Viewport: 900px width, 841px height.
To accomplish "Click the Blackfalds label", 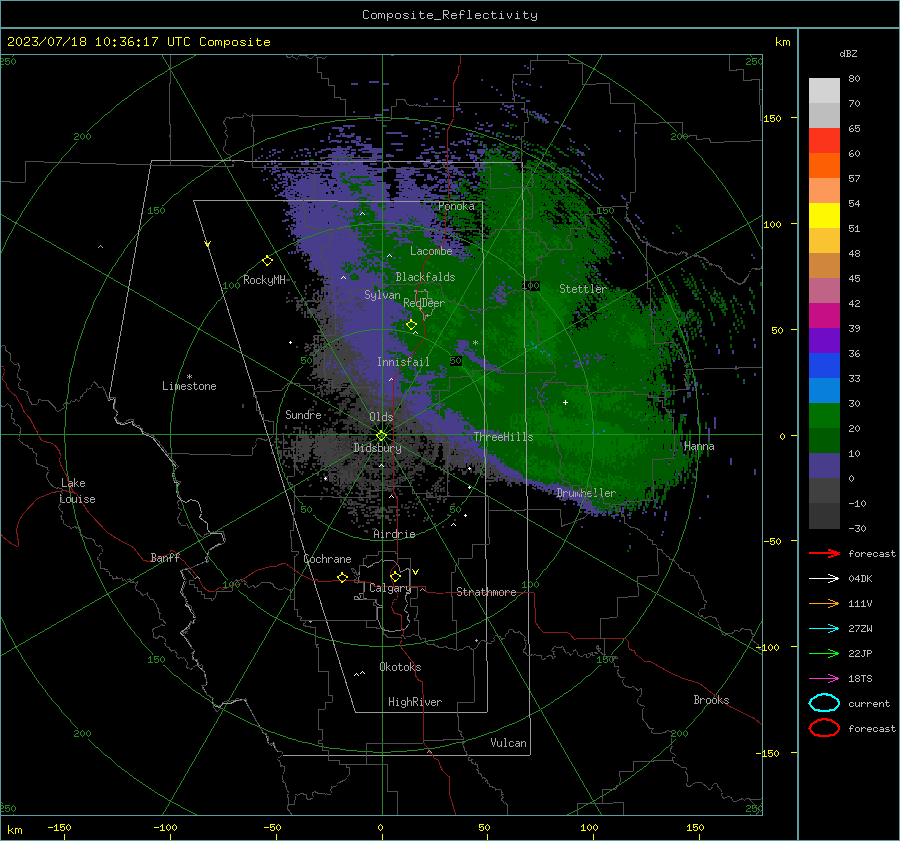I will [x=425, y=277].
